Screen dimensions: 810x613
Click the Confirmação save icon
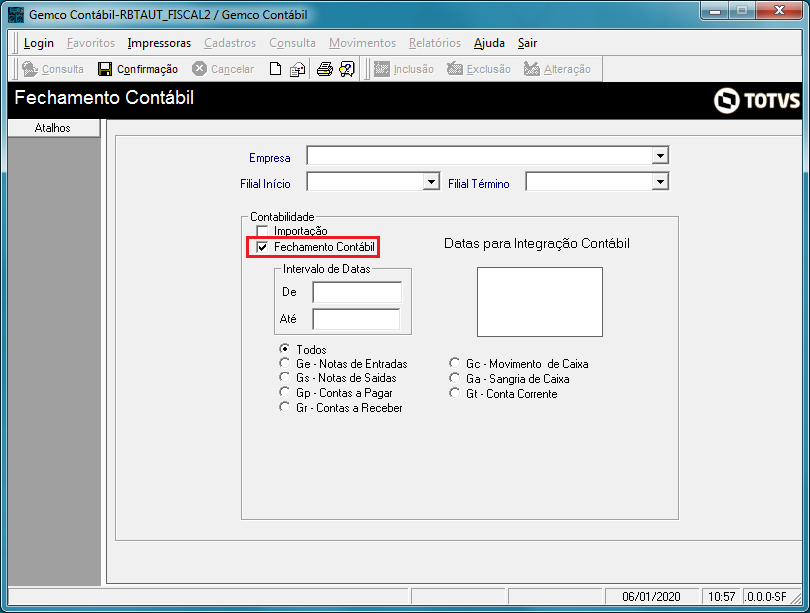[105, 69]
